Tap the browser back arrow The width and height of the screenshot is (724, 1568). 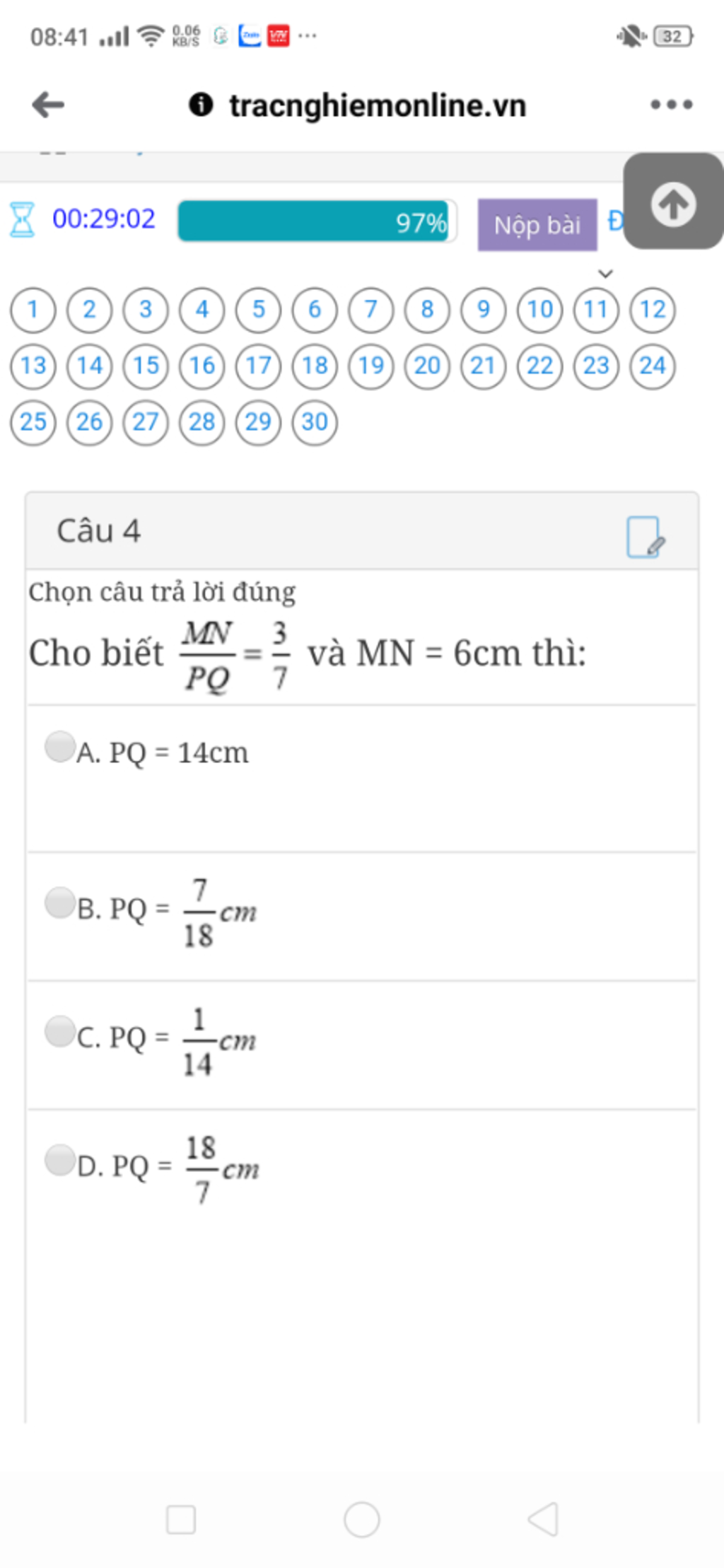(48, 105)
